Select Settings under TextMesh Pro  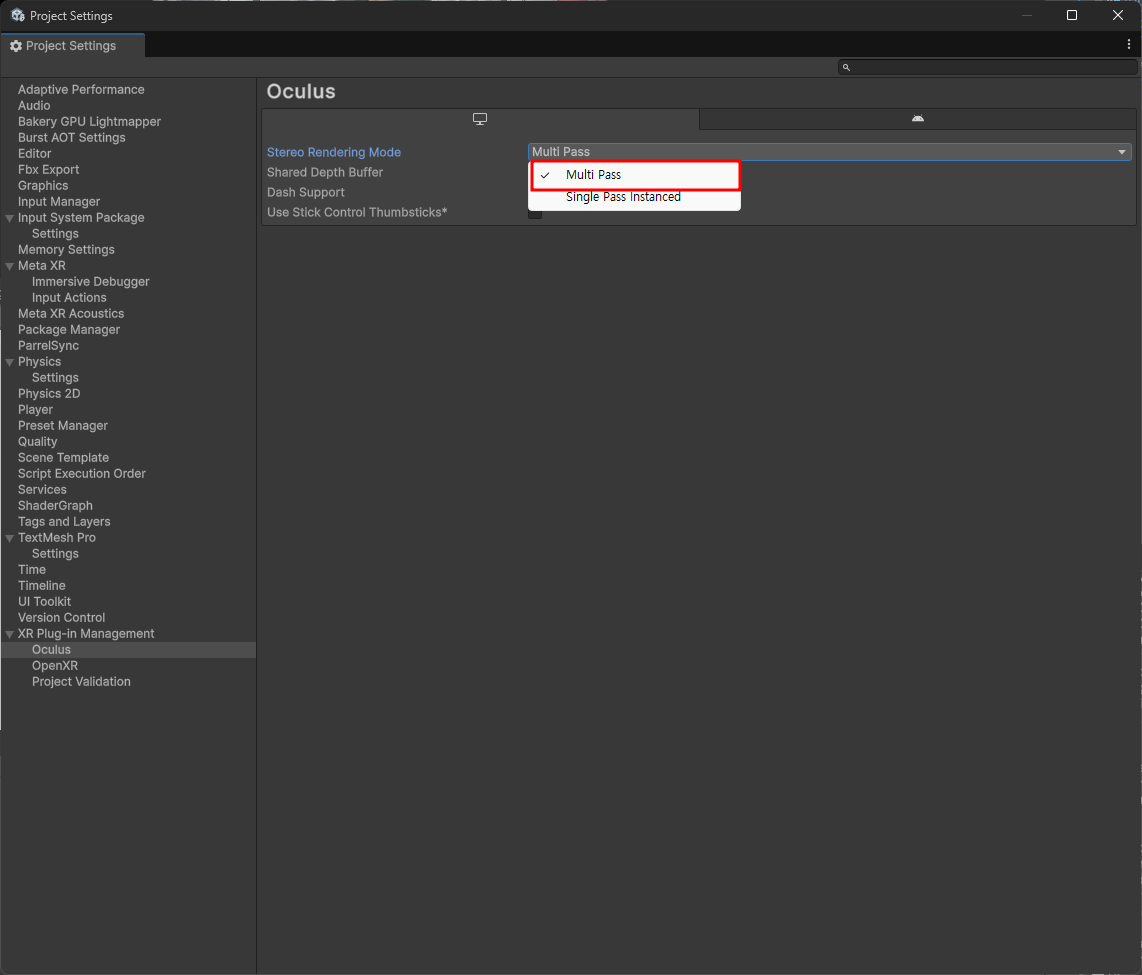click(55, 554)
